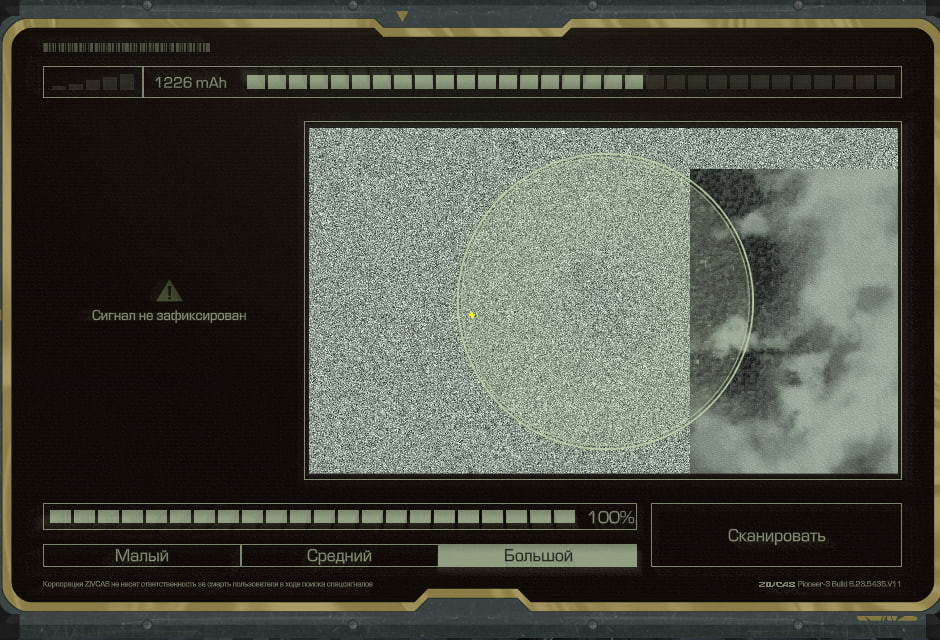Click the Сигнал не зафиксирован message
The height and width of the screenshot is (640, 940).
[169, 315]
